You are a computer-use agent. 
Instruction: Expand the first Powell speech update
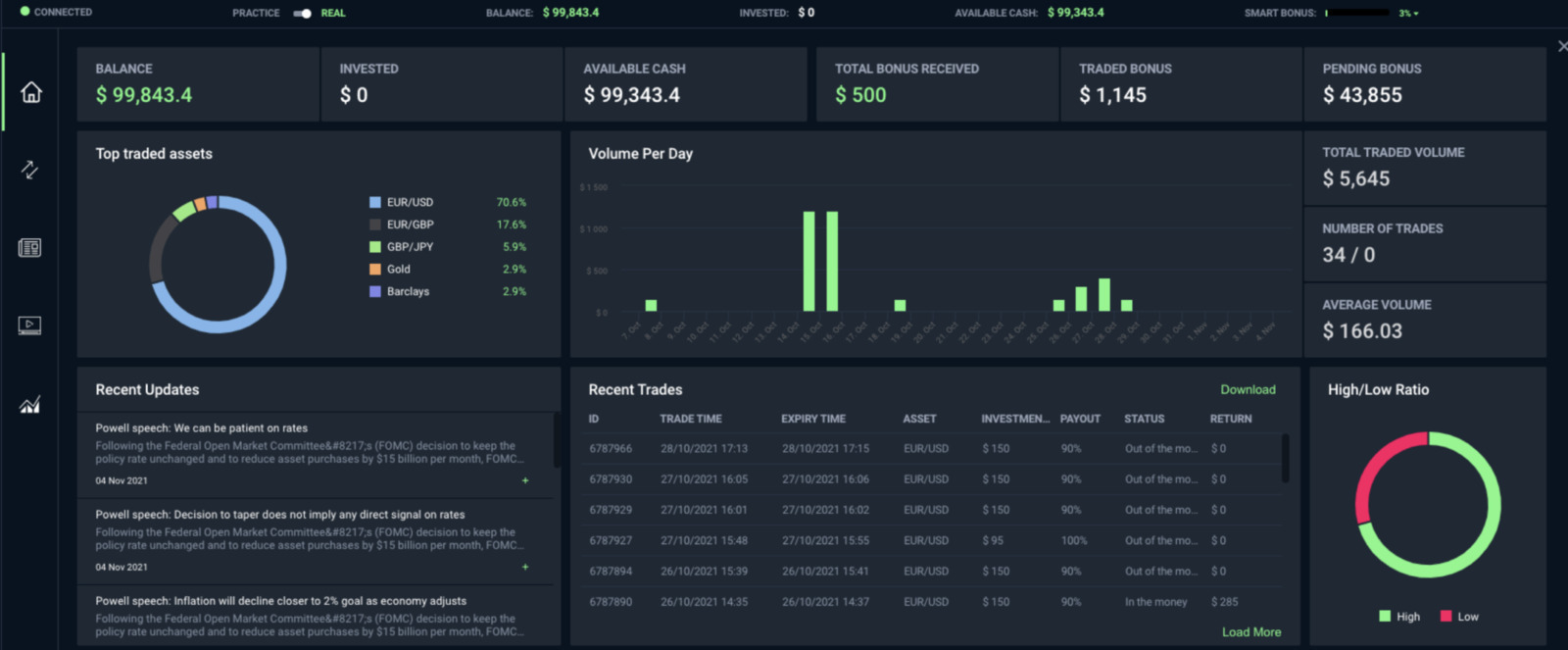pos(525,480)
